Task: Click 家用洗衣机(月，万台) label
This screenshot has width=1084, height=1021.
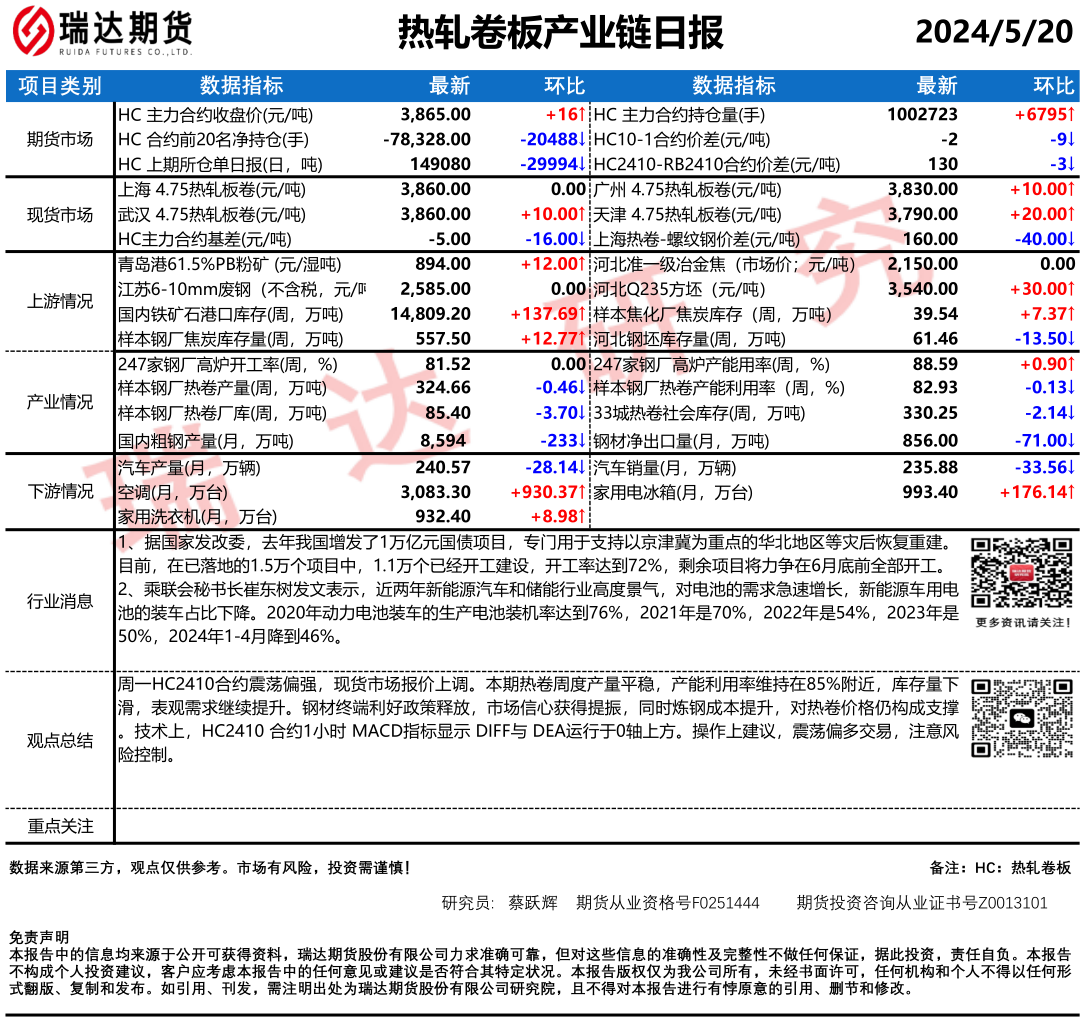Action: click(x=197, y=516)
